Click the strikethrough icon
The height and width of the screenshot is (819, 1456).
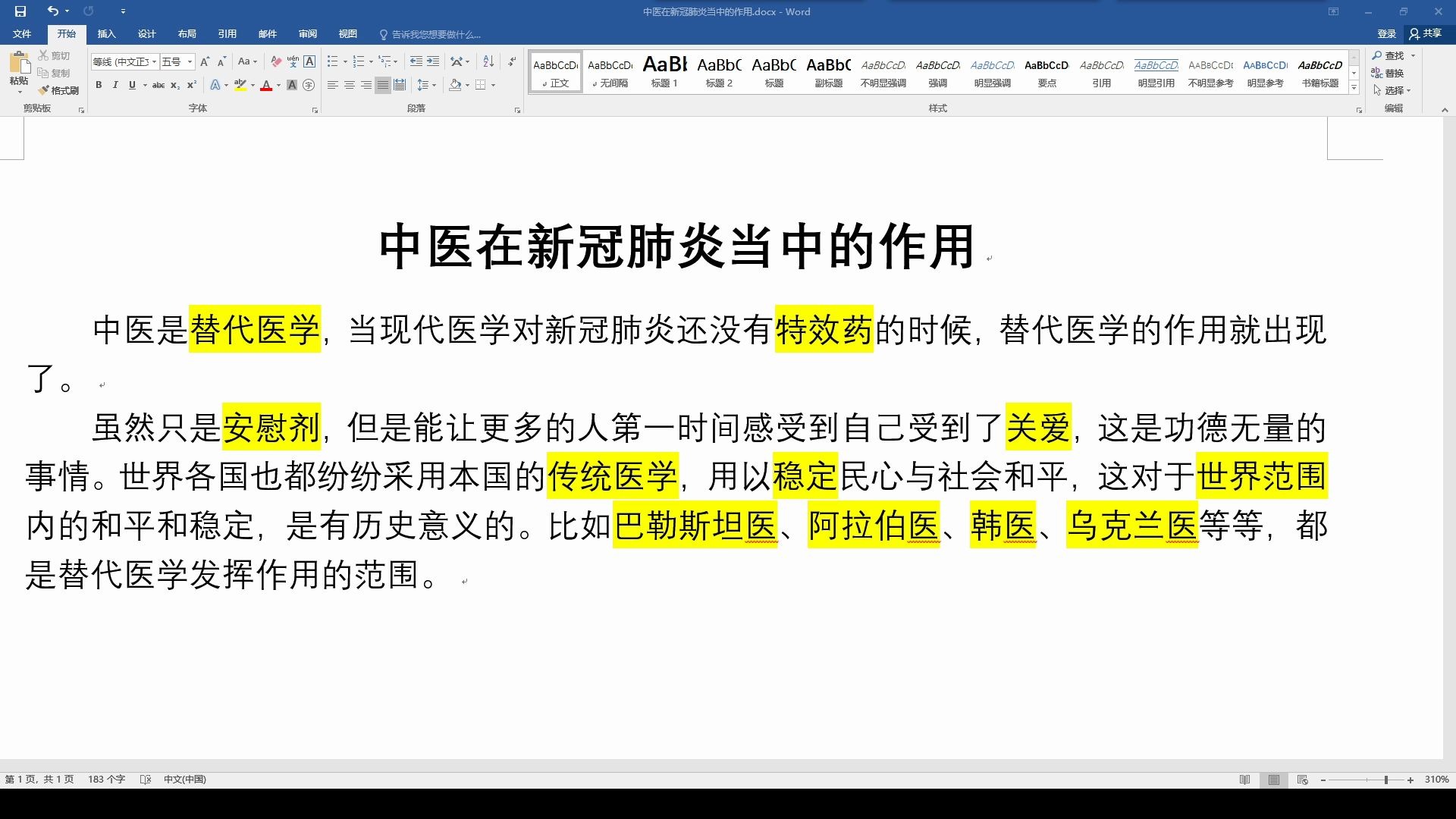click(x=158, y=85)
